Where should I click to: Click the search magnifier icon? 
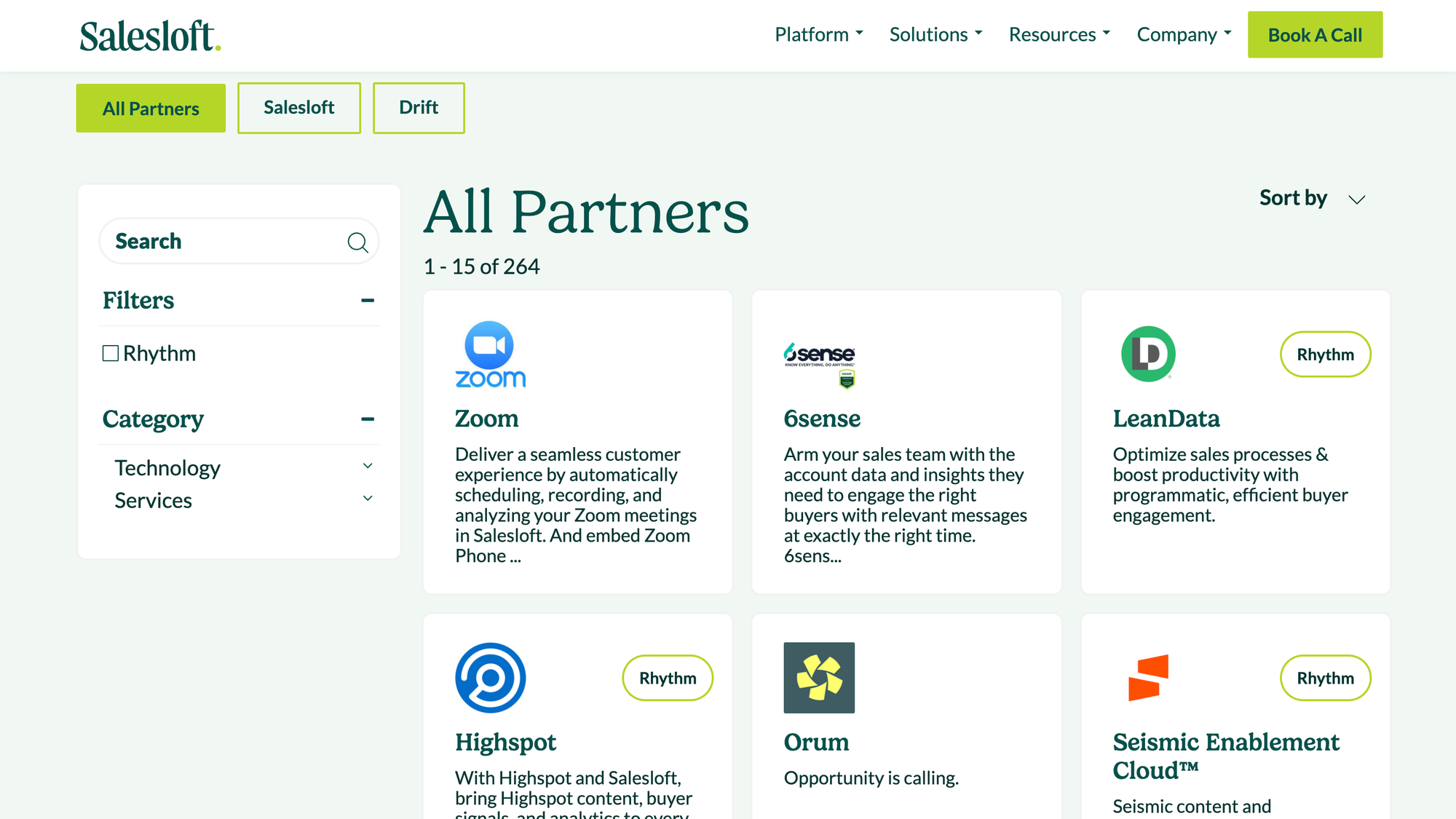point(357,242)
